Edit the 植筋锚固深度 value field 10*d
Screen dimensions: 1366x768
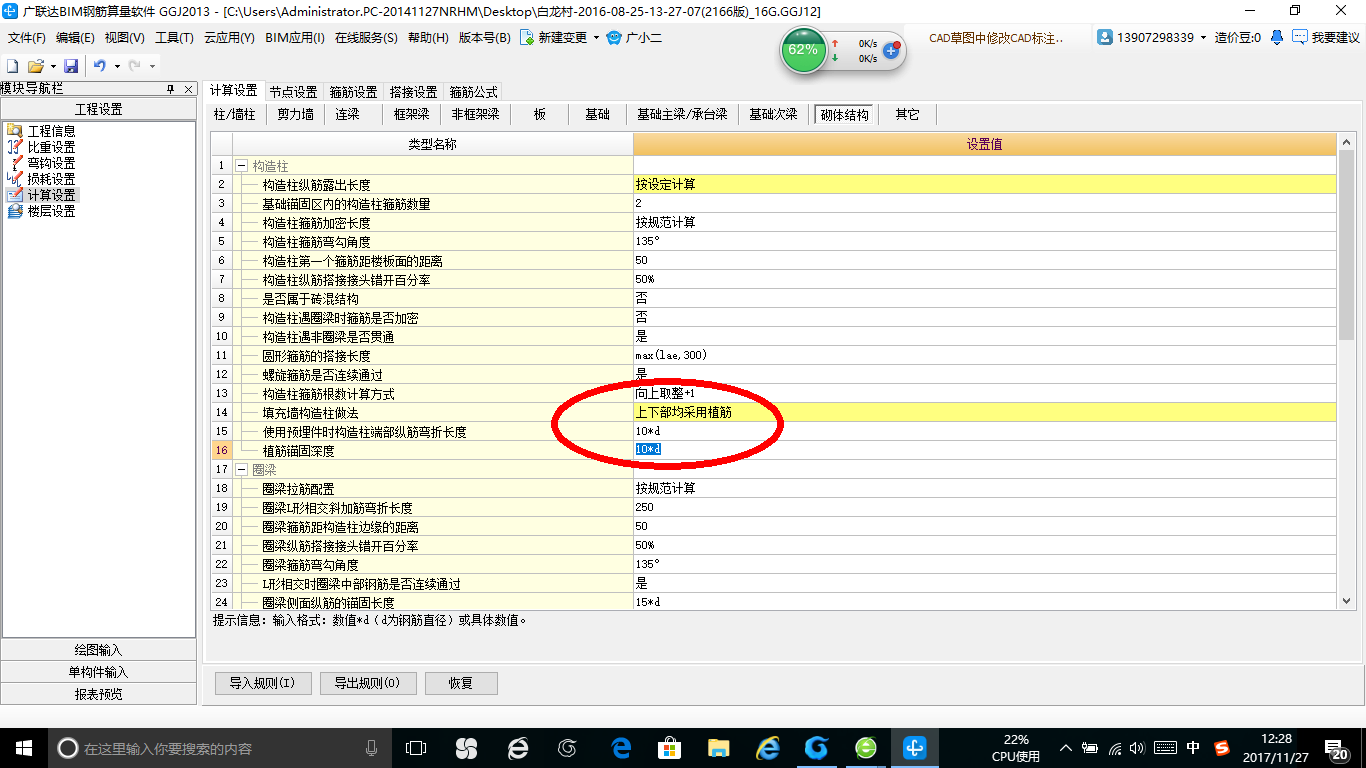pos(985,450)
